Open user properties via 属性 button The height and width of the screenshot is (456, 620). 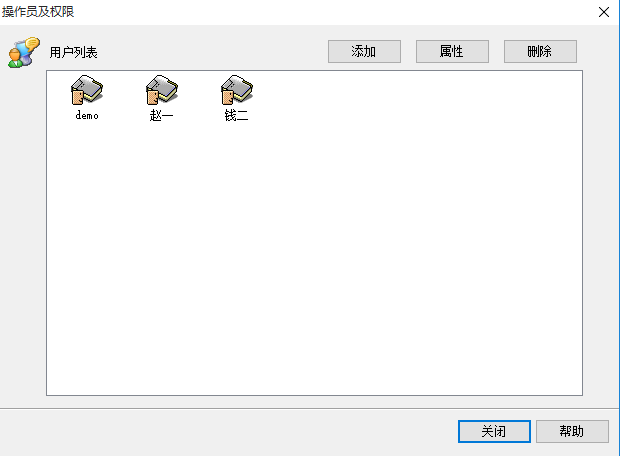452,51
